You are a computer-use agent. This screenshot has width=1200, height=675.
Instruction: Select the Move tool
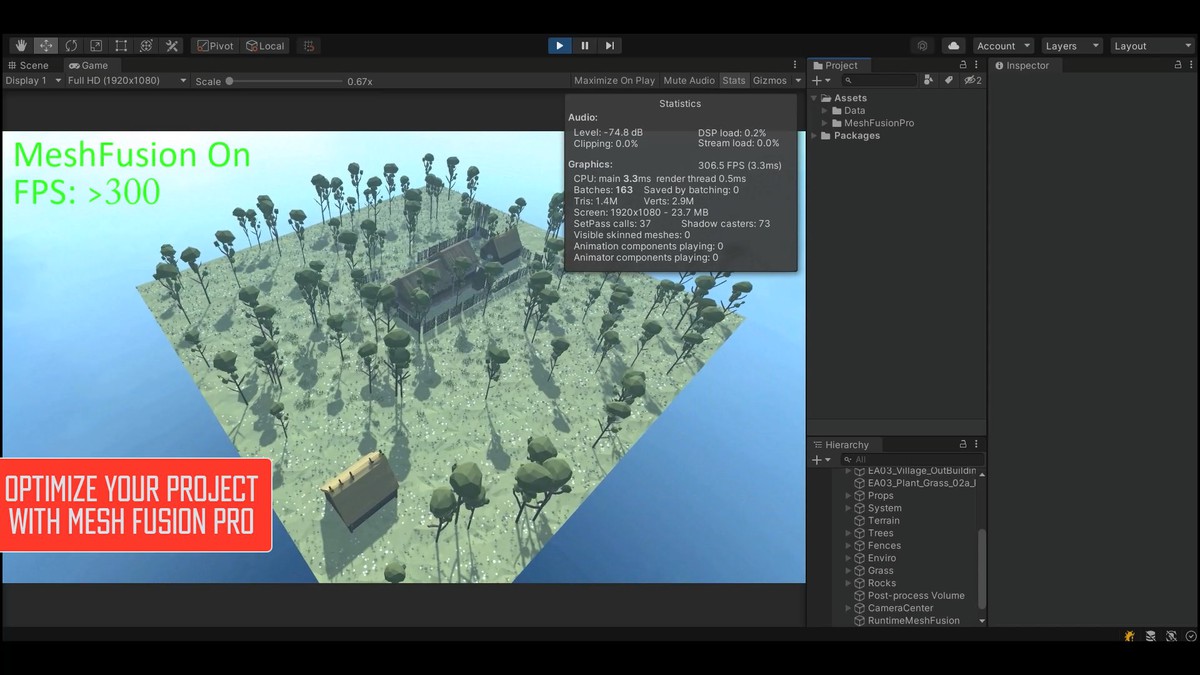click(46, 46)
